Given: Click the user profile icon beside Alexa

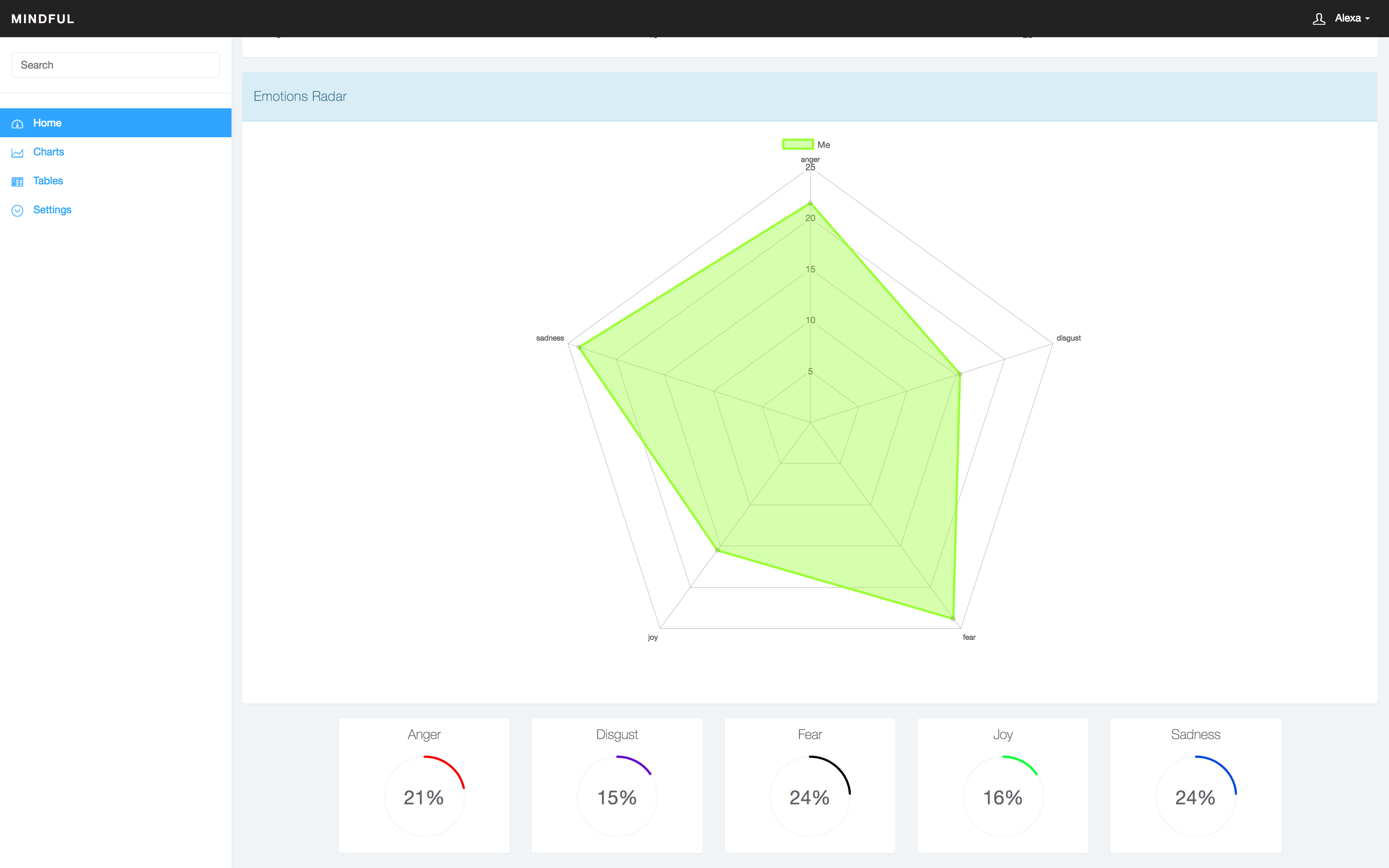Looking at the screenshot, I should tap(1318, 19).
